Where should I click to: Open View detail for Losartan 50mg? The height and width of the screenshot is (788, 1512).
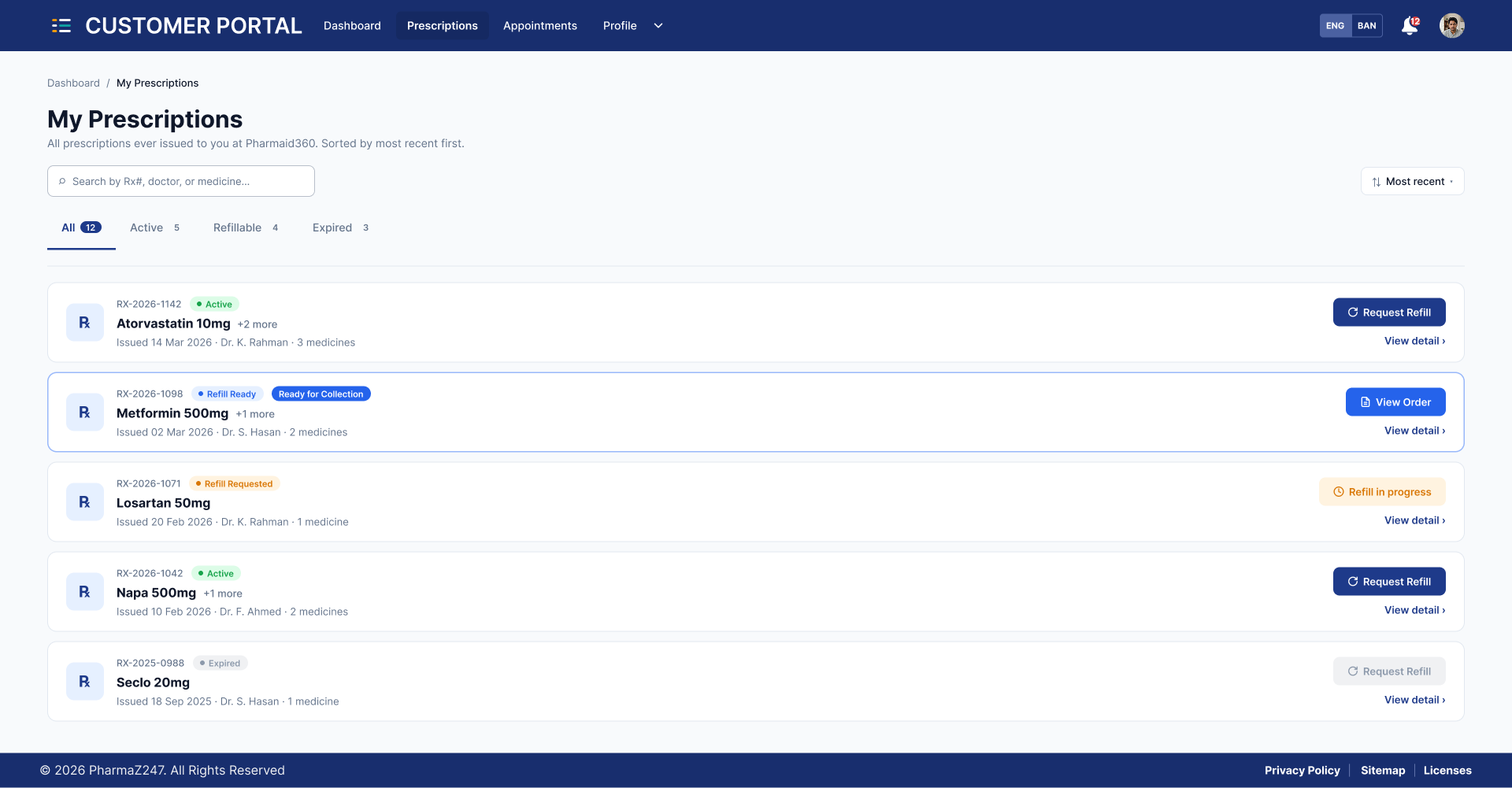1415,520
